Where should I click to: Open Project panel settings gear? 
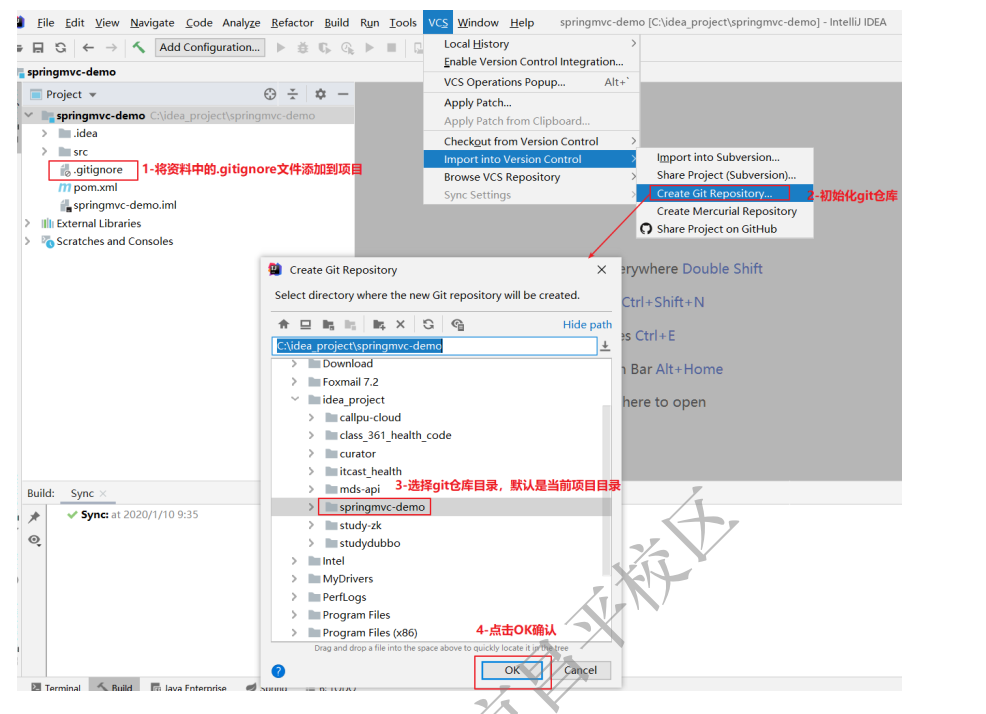click(x=321, y=94)
